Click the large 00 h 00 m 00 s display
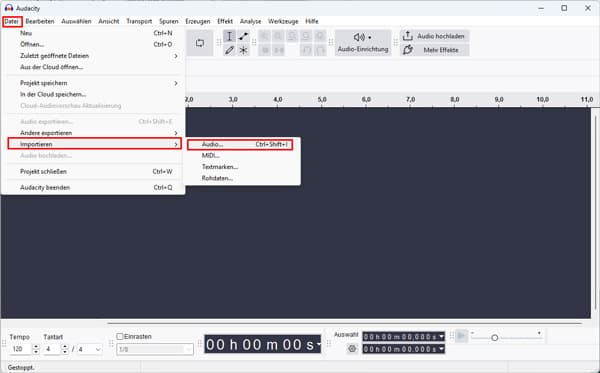This screenshot has width=600, height=373. pyautogui.click(x=262, y=344)
